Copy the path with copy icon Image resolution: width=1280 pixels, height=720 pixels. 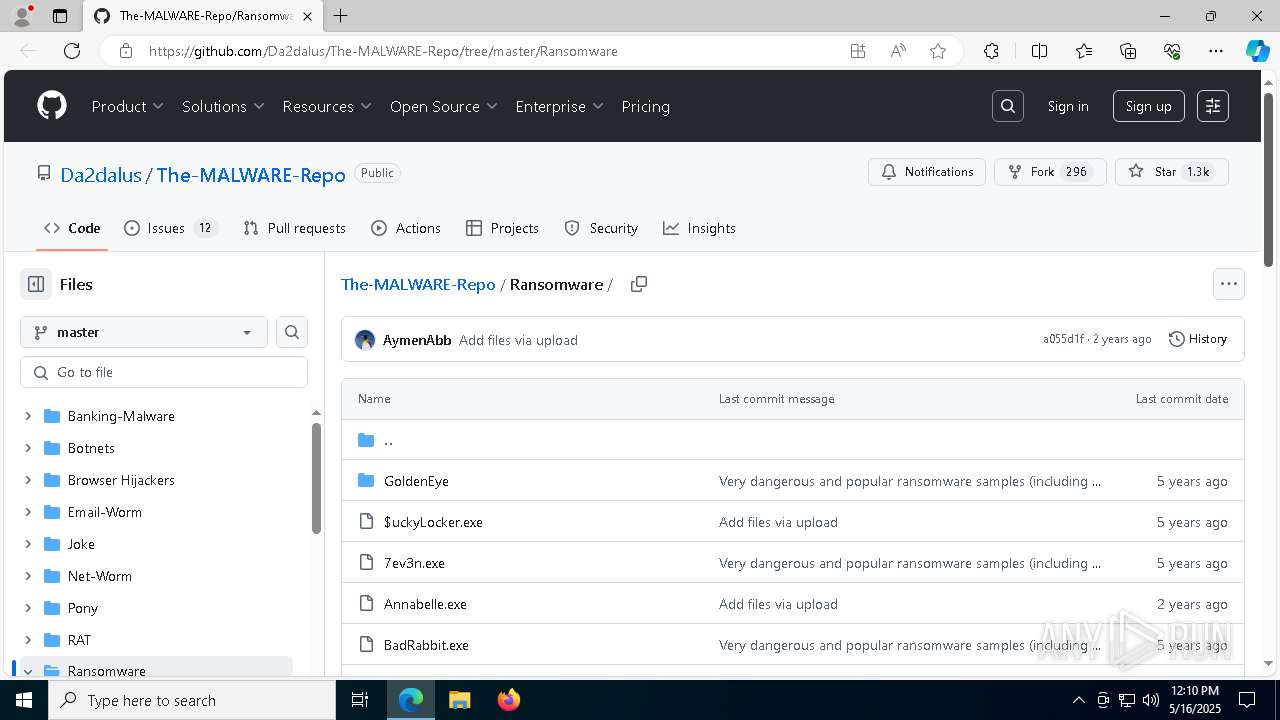pyautogui.click(x=639, y=284)
